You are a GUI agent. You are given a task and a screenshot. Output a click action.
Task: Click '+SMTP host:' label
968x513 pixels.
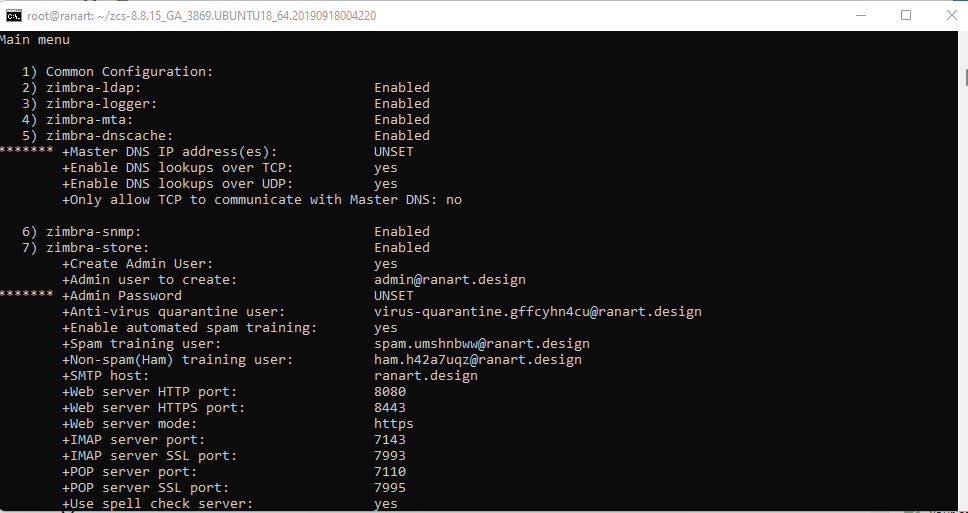coord(106,376)
